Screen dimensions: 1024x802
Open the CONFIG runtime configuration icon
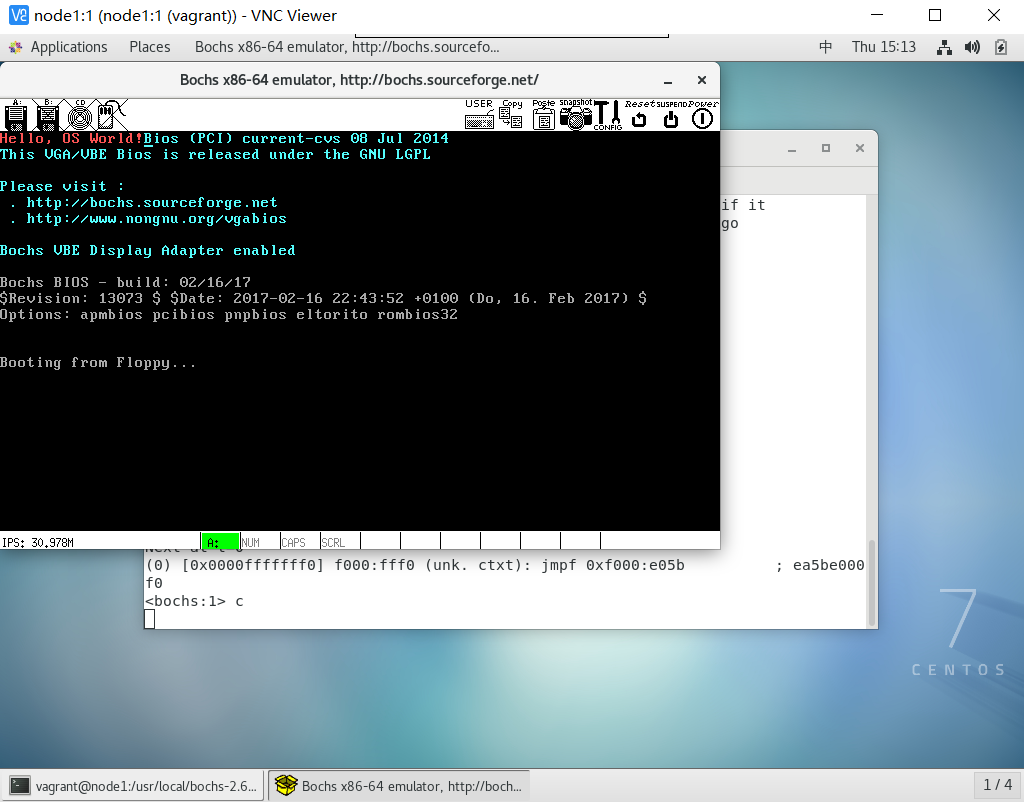click(x=608, y=117)
